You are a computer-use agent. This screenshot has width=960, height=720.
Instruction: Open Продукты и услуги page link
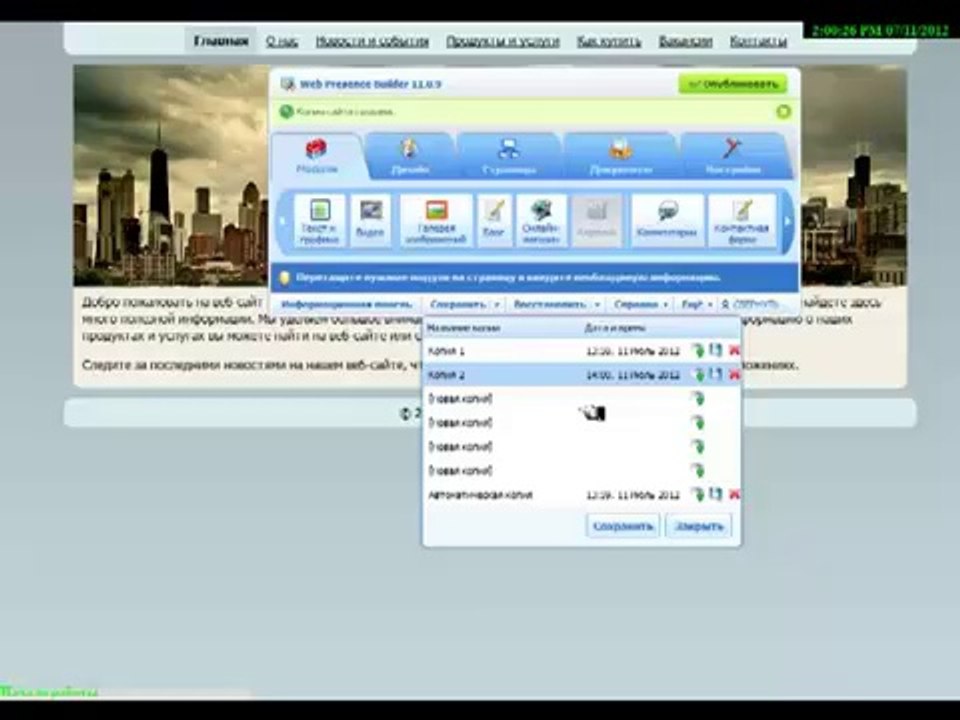[503, 42]
